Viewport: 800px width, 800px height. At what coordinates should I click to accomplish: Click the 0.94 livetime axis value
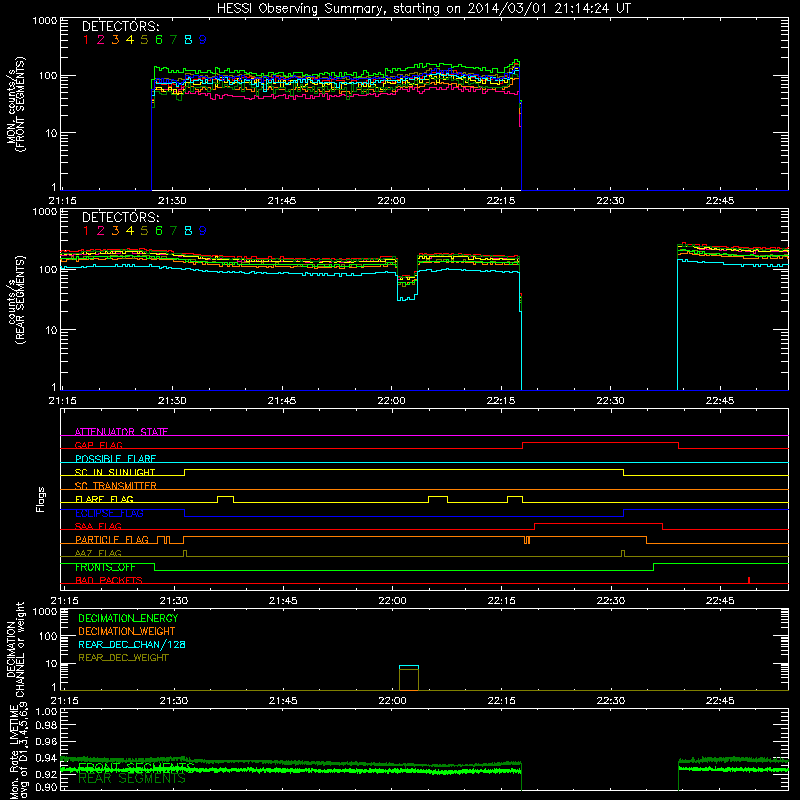tap(46, 758)
